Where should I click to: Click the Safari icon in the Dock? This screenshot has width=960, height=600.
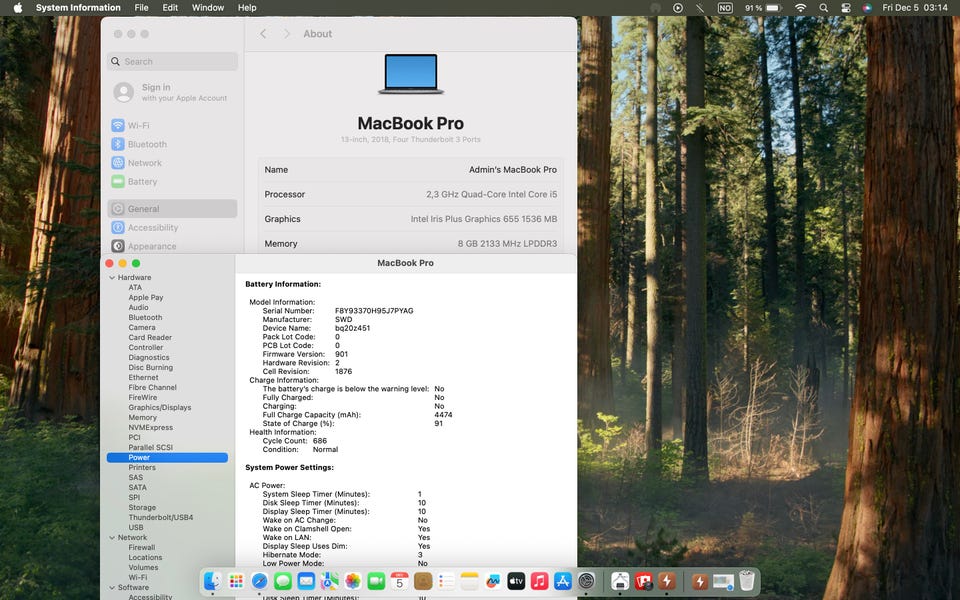[x=259, y=581]
